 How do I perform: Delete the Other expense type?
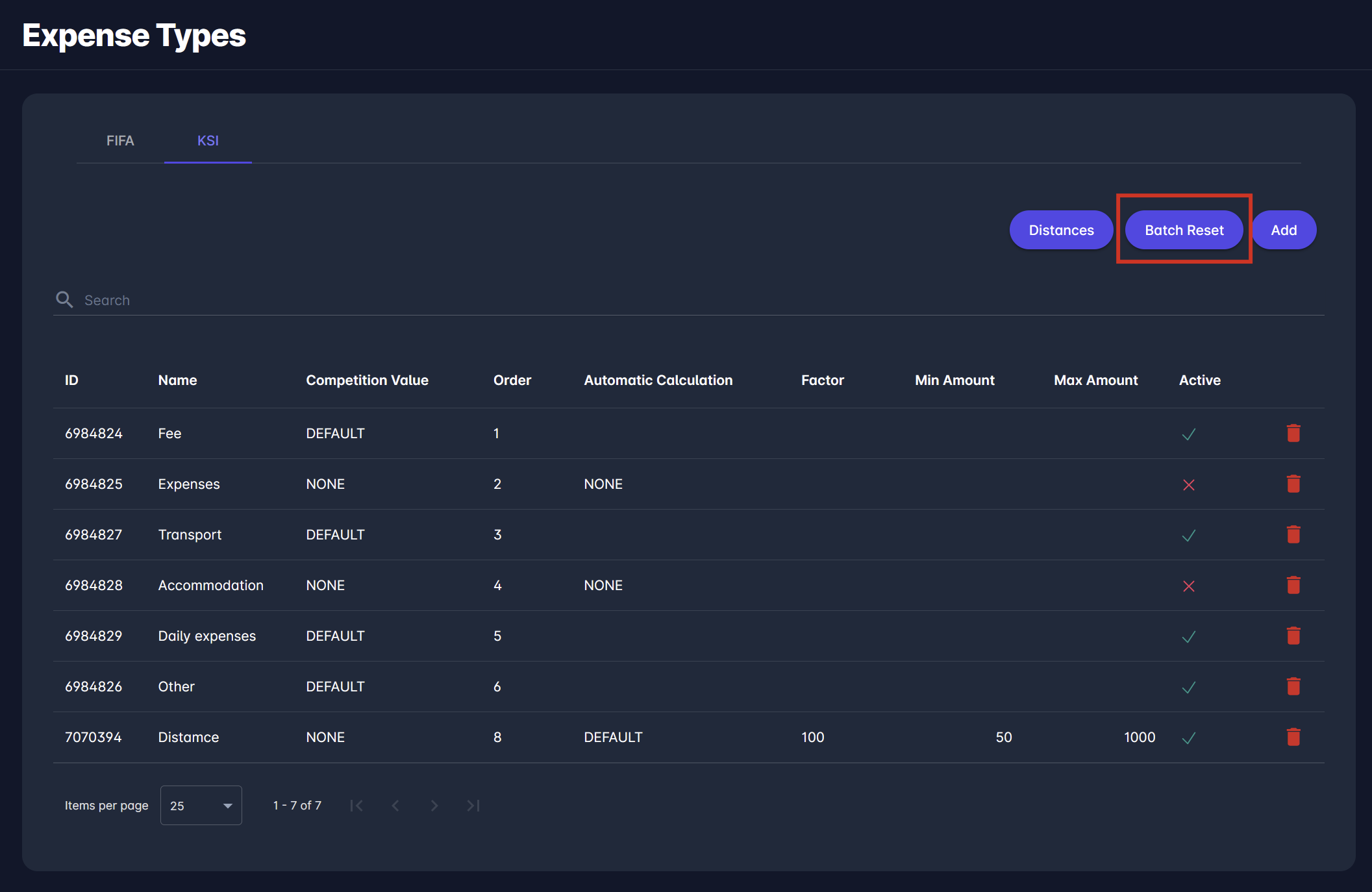click(x=1293, y=686)
